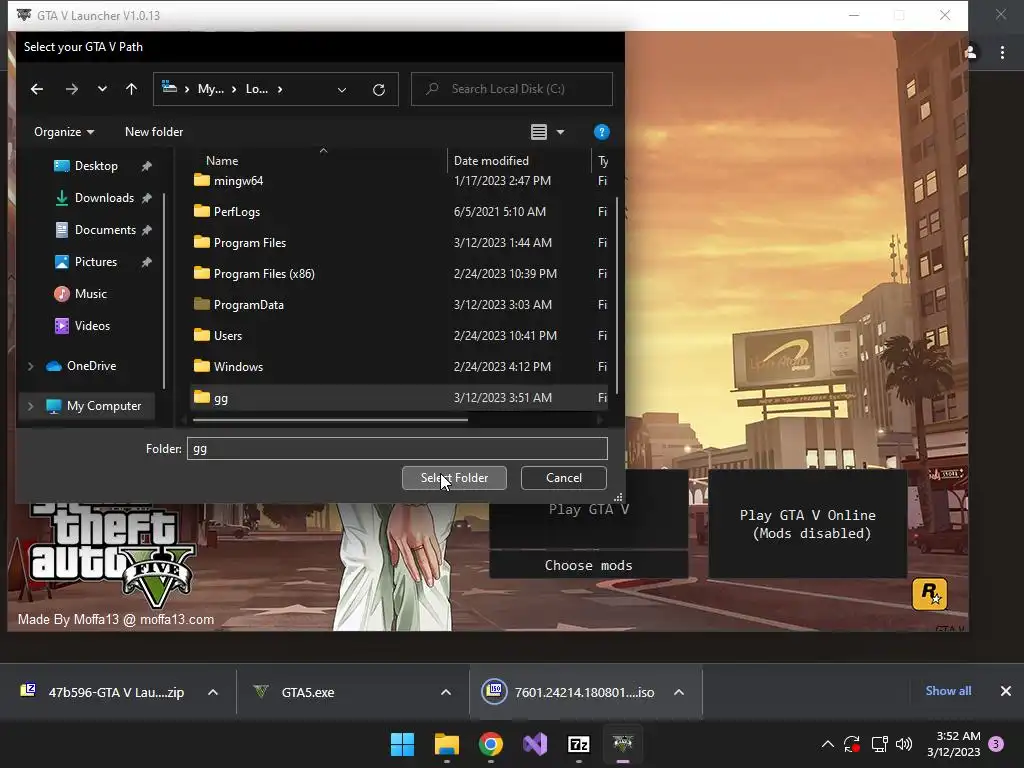The image size is (1024, 768).
Task: Expand the OneDrive tree node
Action: (30, 366)
